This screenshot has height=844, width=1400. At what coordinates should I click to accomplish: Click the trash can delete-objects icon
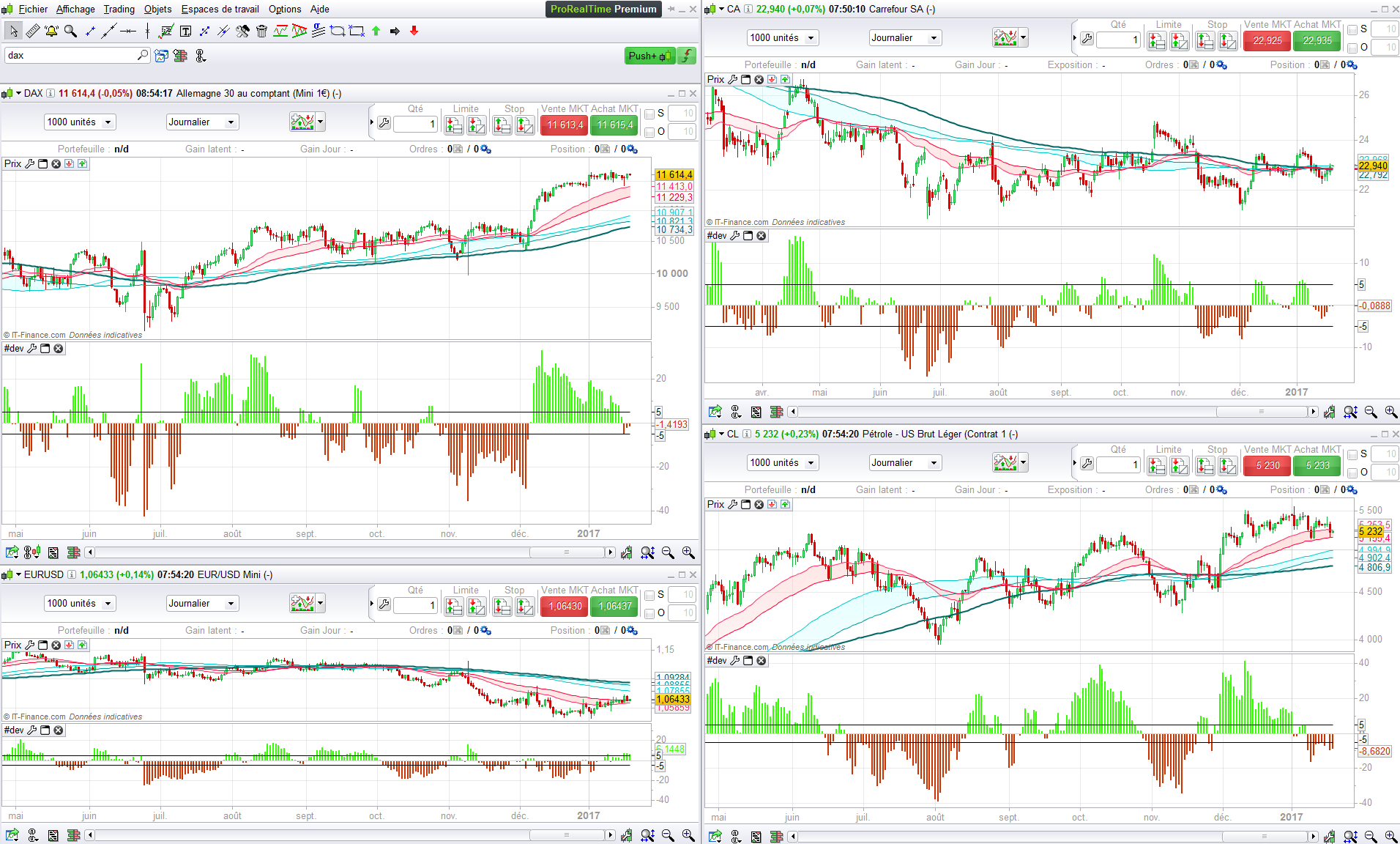tap(261, 31)
